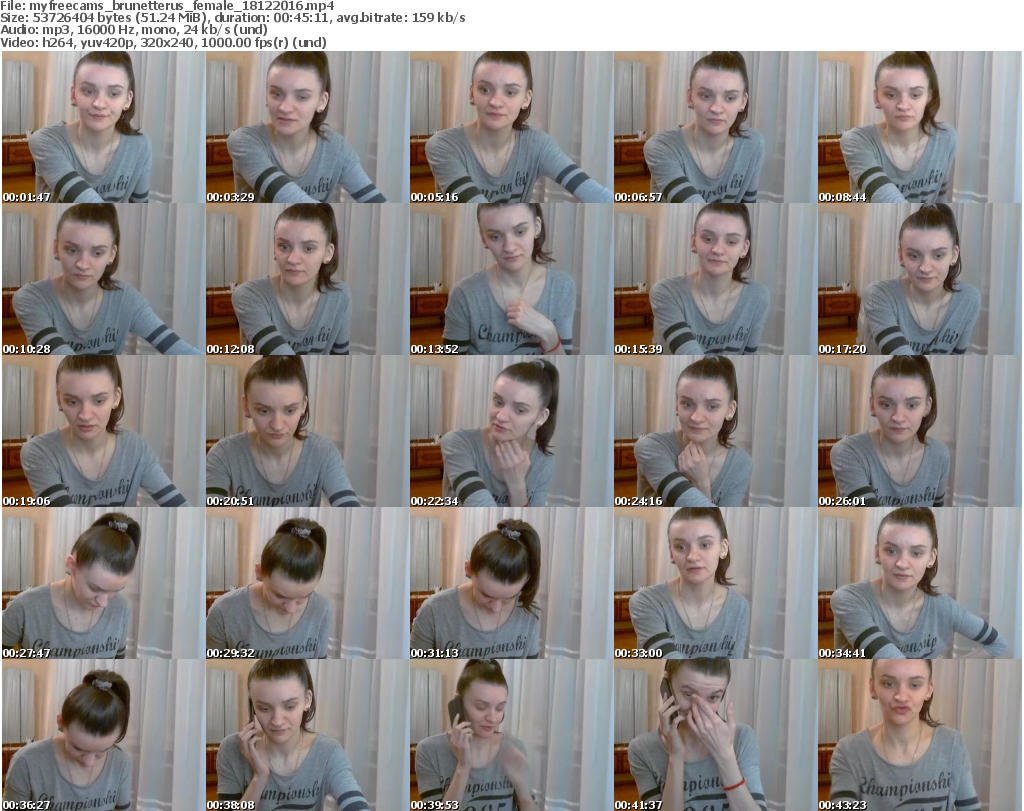Click the thumbnail at 00:17:20
This screenshot has width=1024, height=811.
[x=919, y=279]
